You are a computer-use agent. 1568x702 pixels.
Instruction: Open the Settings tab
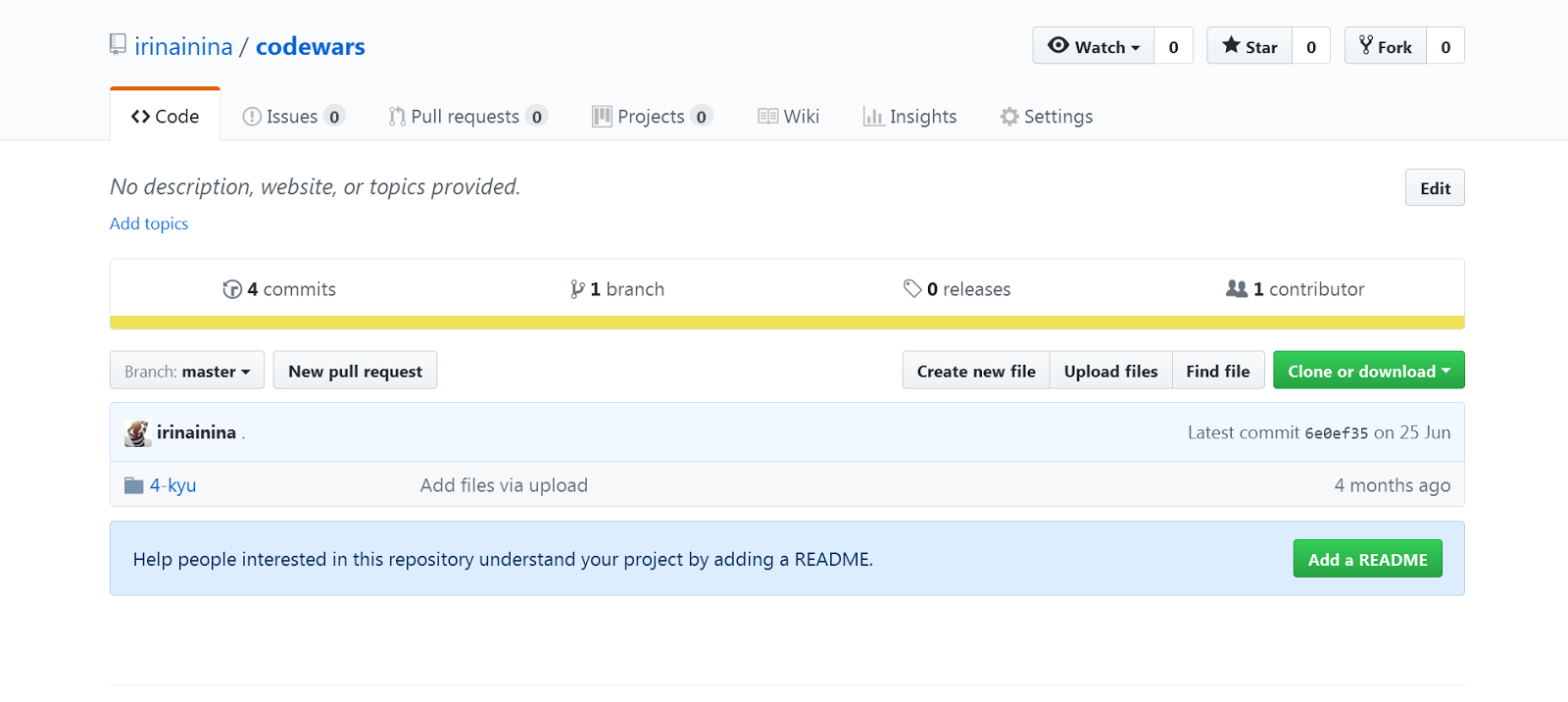tap(1047, 117)
